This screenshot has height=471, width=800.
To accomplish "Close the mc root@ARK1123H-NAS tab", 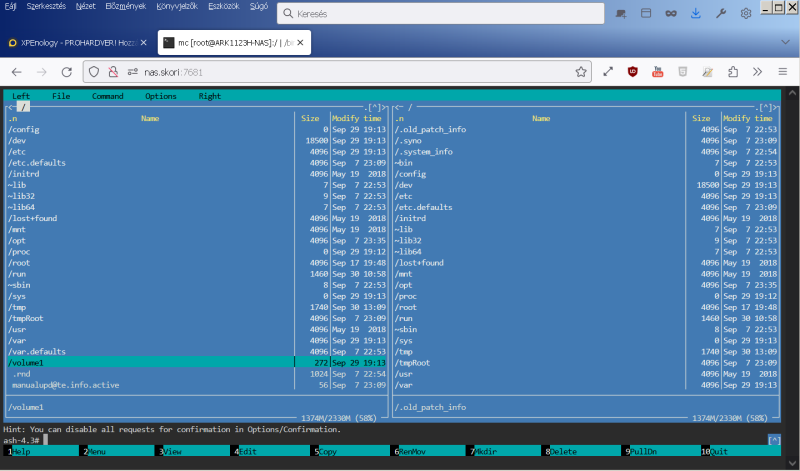I will coord(300,43).
